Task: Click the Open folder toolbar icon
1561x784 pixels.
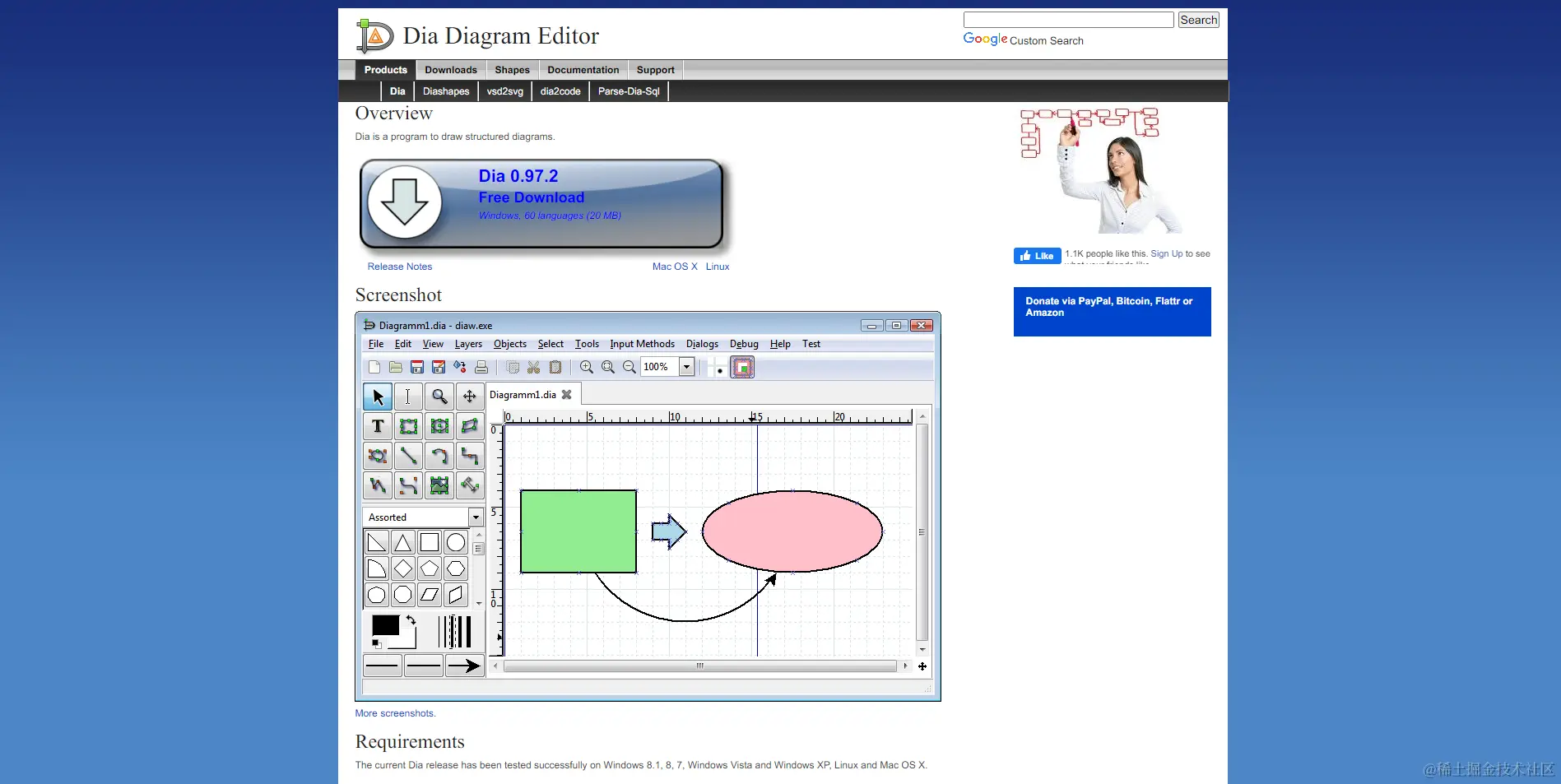Action: tap(396, 367)
